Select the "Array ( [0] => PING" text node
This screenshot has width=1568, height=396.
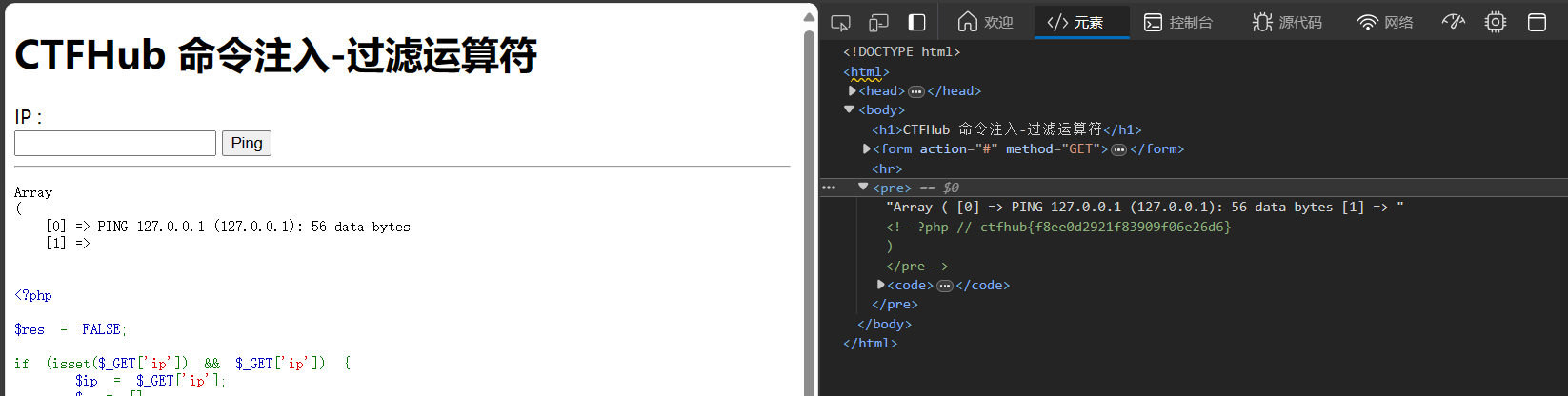(1145, 207)
